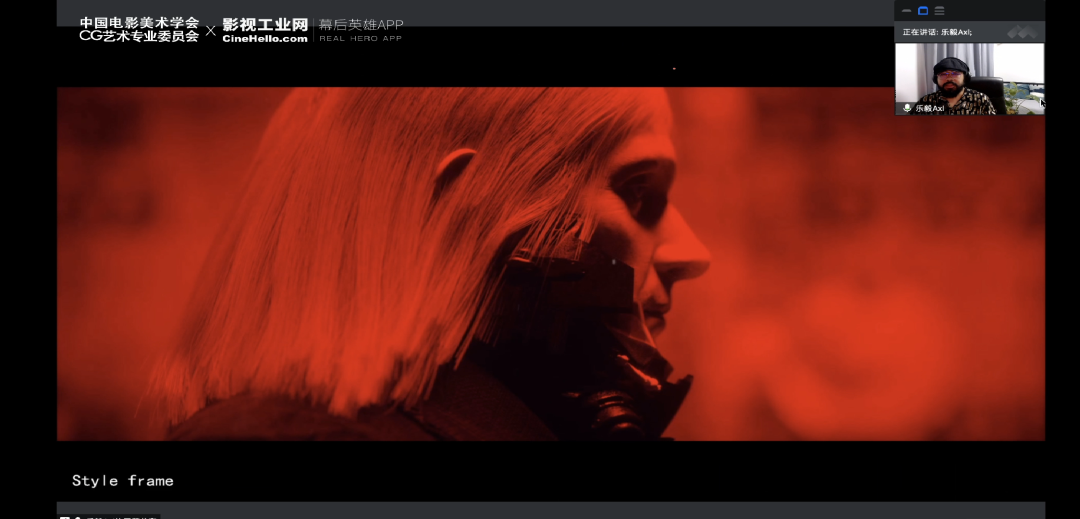Click the 影视工业网 logo

click(265, 24)
